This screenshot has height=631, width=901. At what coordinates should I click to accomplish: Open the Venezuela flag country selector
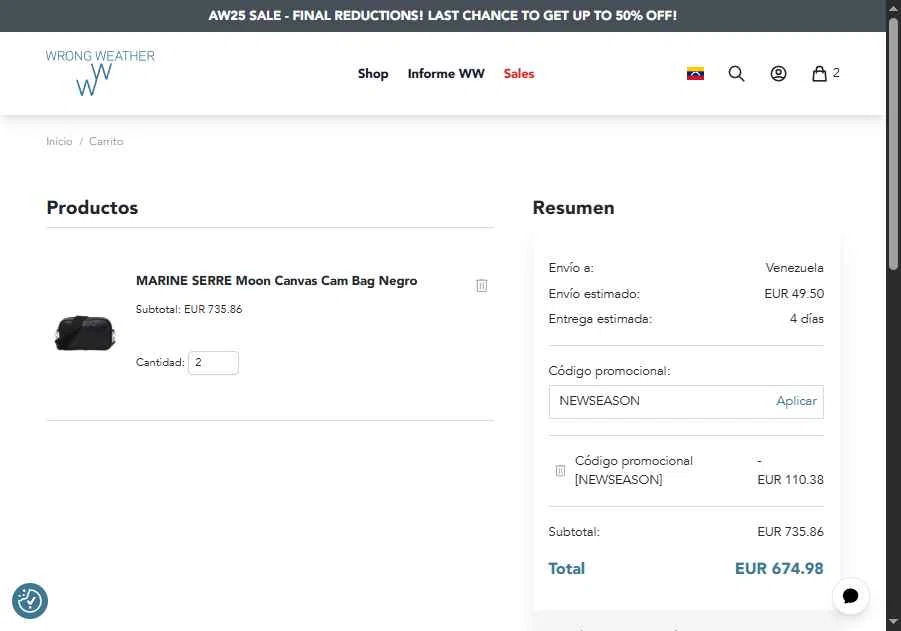[695, 74]
